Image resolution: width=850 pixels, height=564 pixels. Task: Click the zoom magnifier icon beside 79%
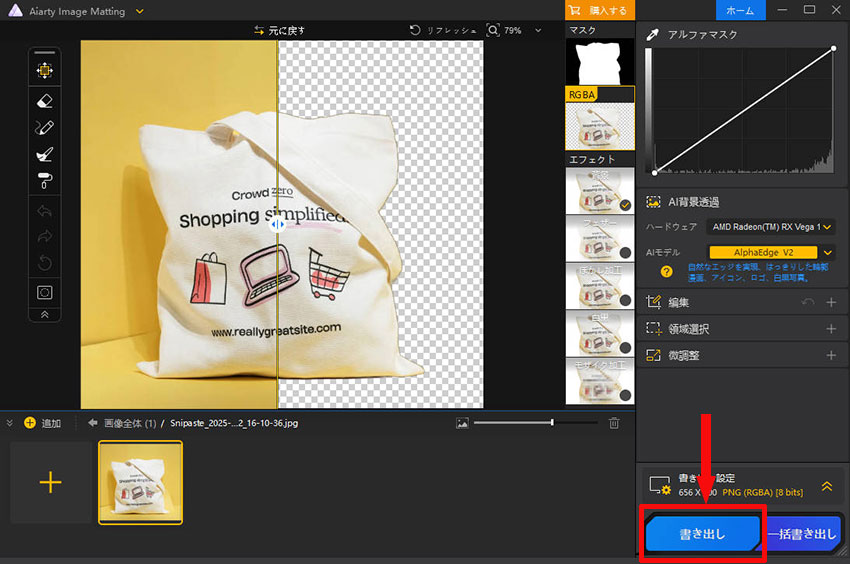[492, 31]
